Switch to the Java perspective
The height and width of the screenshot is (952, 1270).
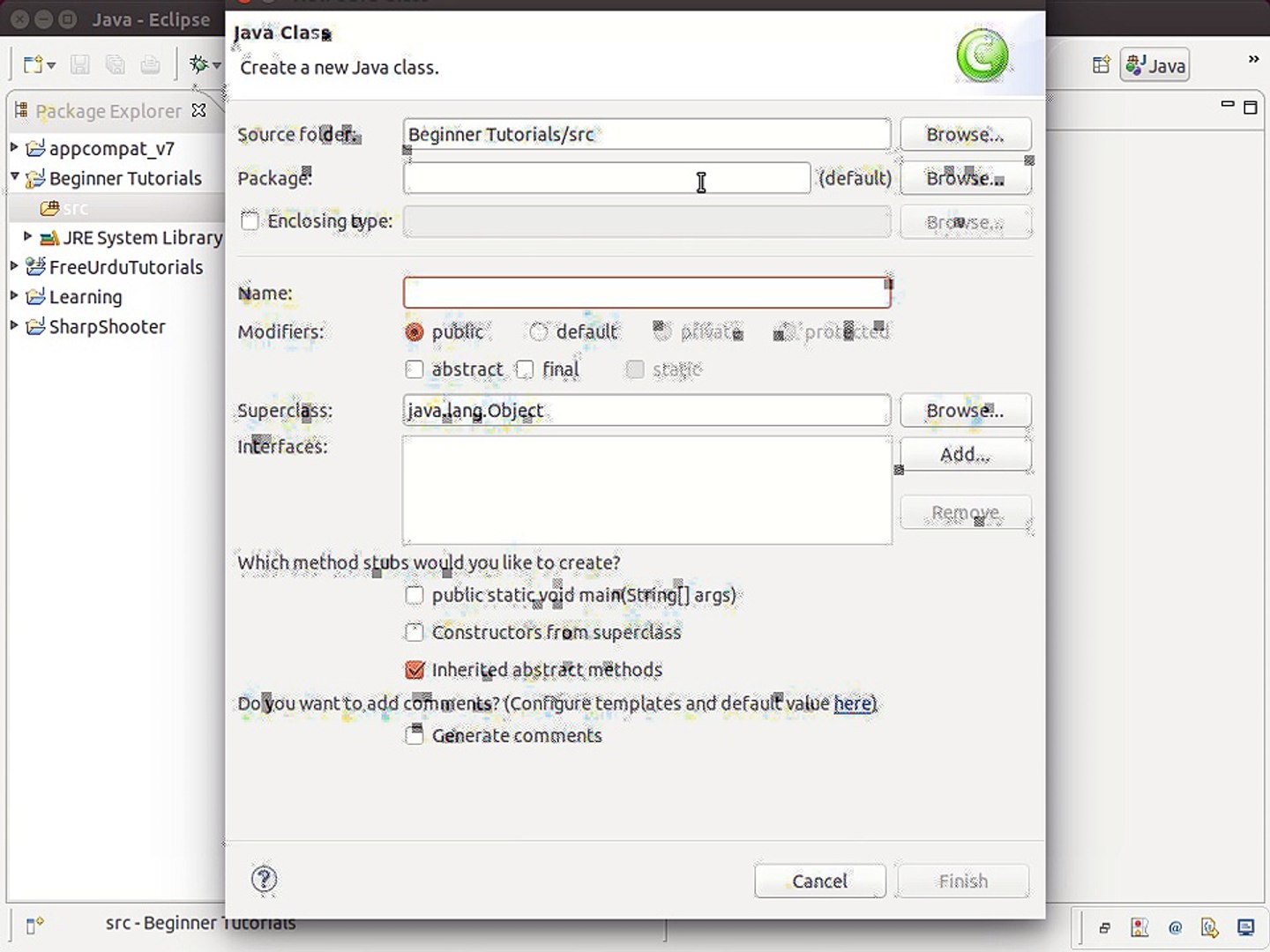point(1155,65)
